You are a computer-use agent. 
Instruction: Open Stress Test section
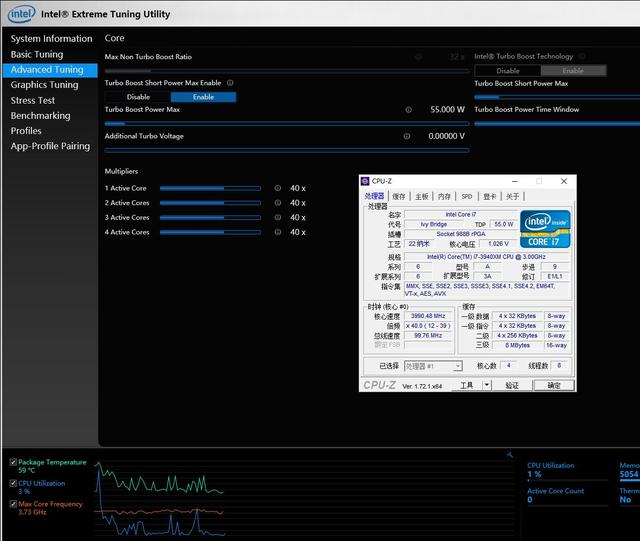[33, 100]
